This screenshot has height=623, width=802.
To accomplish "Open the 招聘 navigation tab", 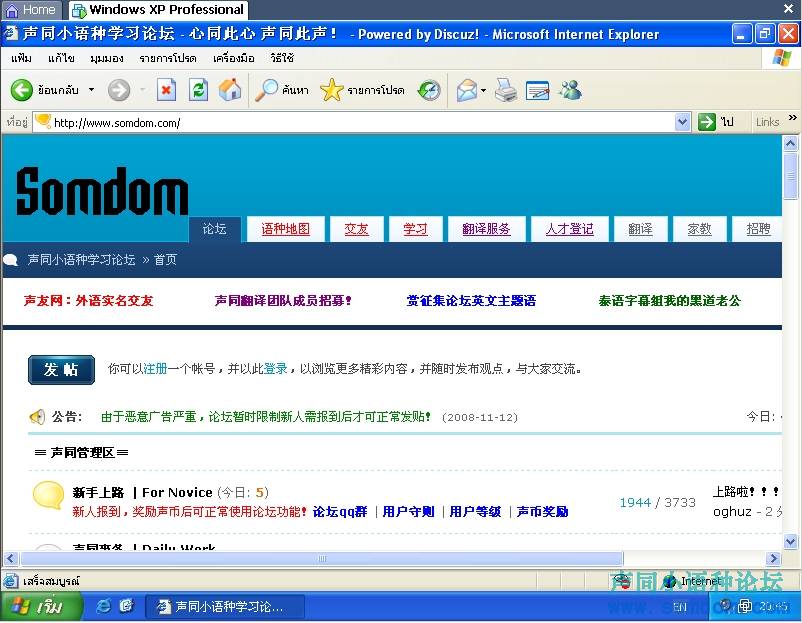I will click(758, 229).
